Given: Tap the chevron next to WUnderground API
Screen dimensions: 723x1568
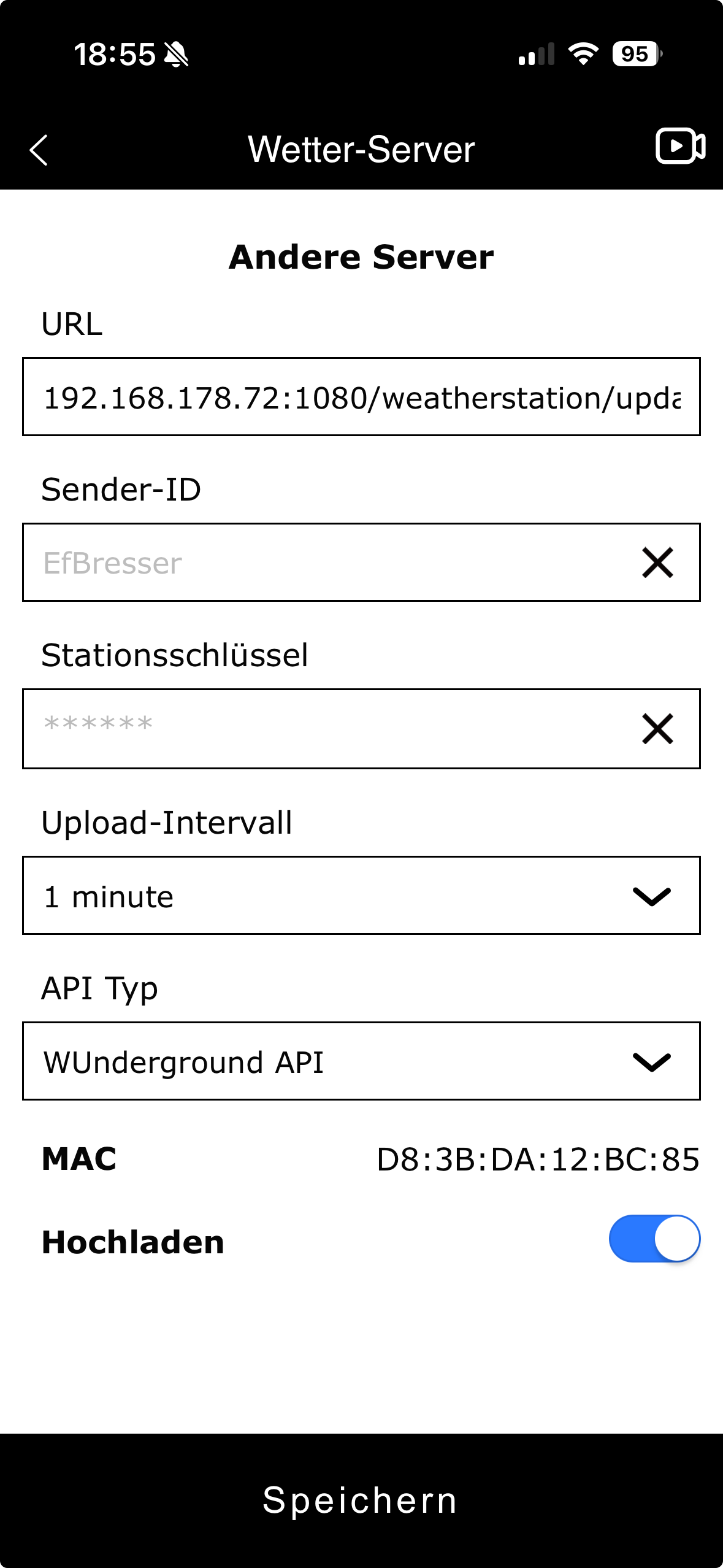Looking at the screenshot, I should pos(651,1062).
